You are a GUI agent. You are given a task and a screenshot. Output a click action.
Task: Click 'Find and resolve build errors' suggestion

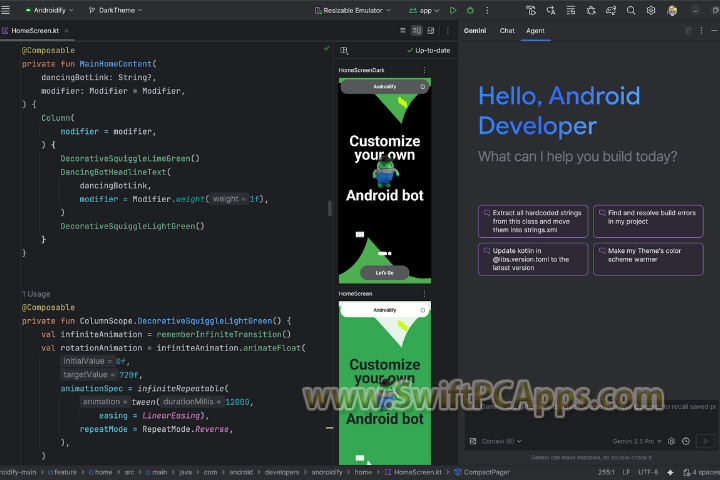coord(648,221)
